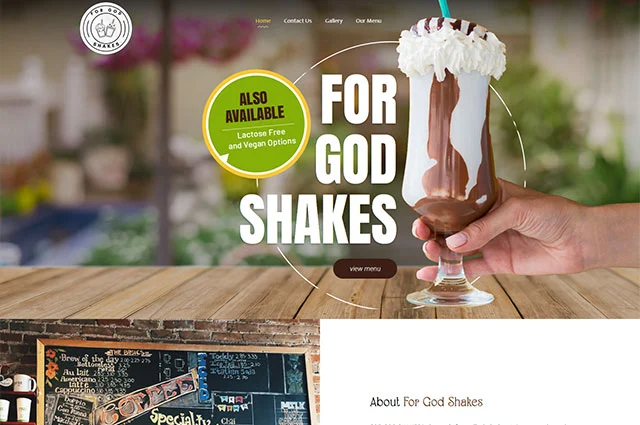Click the Lactose Free and Vegan Options text
The height and width of the screenshot is (425, 640).
click(262, 138)
